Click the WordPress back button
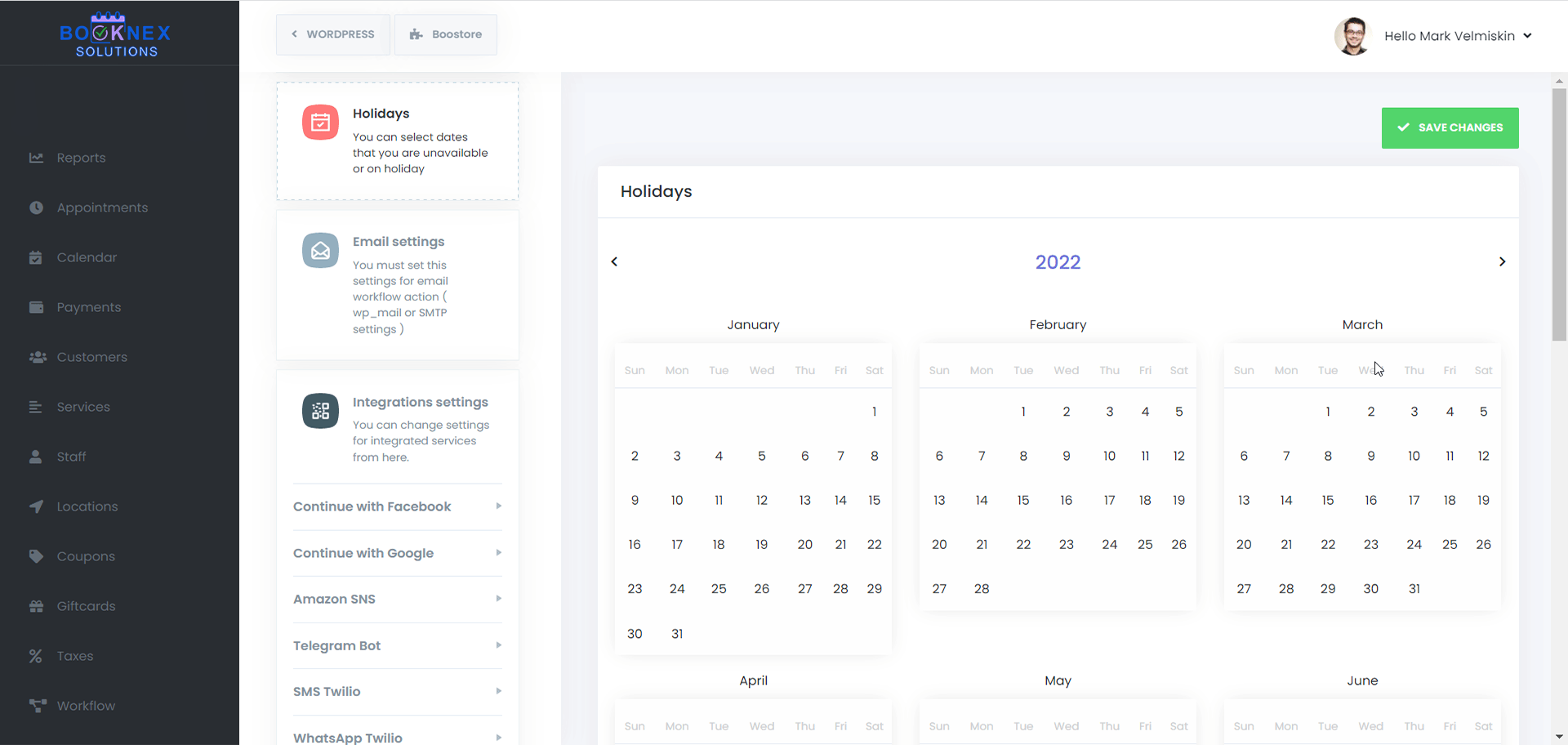The width and height of the screenshot is (1568, 745). coord(333,34)
